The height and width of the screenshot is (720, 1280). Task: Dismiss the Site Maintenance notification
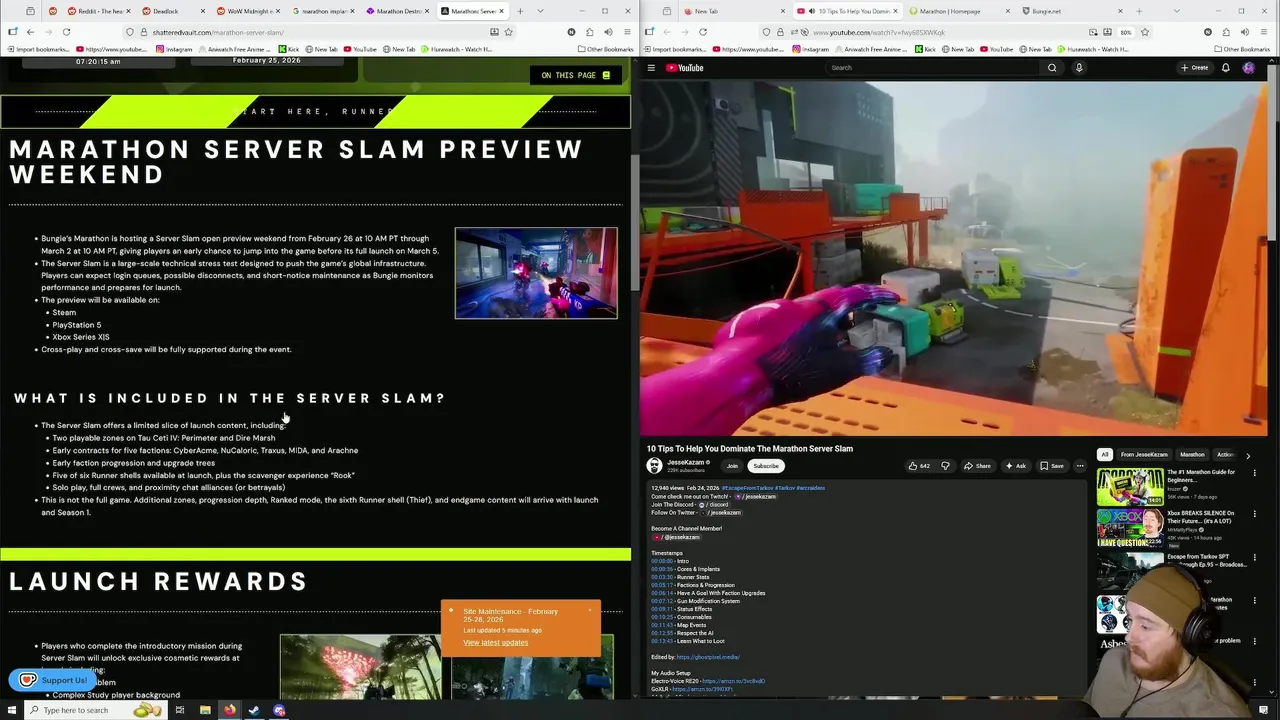click(x=589, y=609)
